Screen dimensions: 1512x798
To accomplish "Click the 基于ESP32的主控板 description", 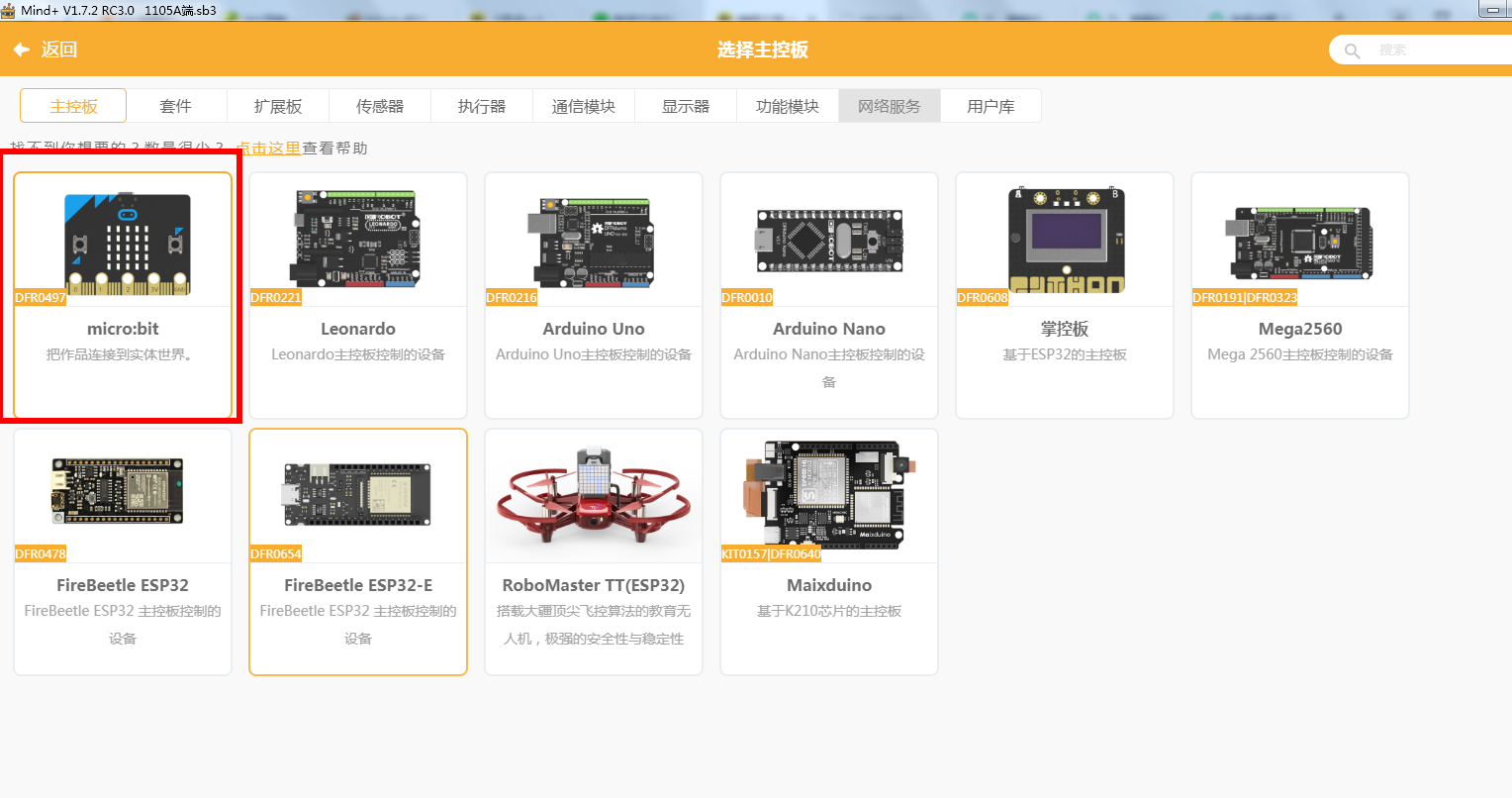I will pos(1065,354).
